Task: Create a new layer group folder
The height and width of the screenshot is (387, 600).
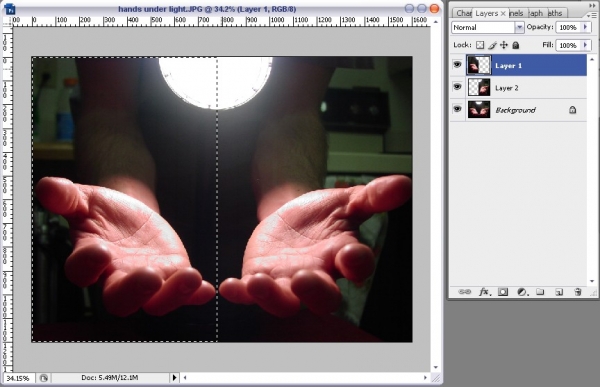Action: point(540,292)
